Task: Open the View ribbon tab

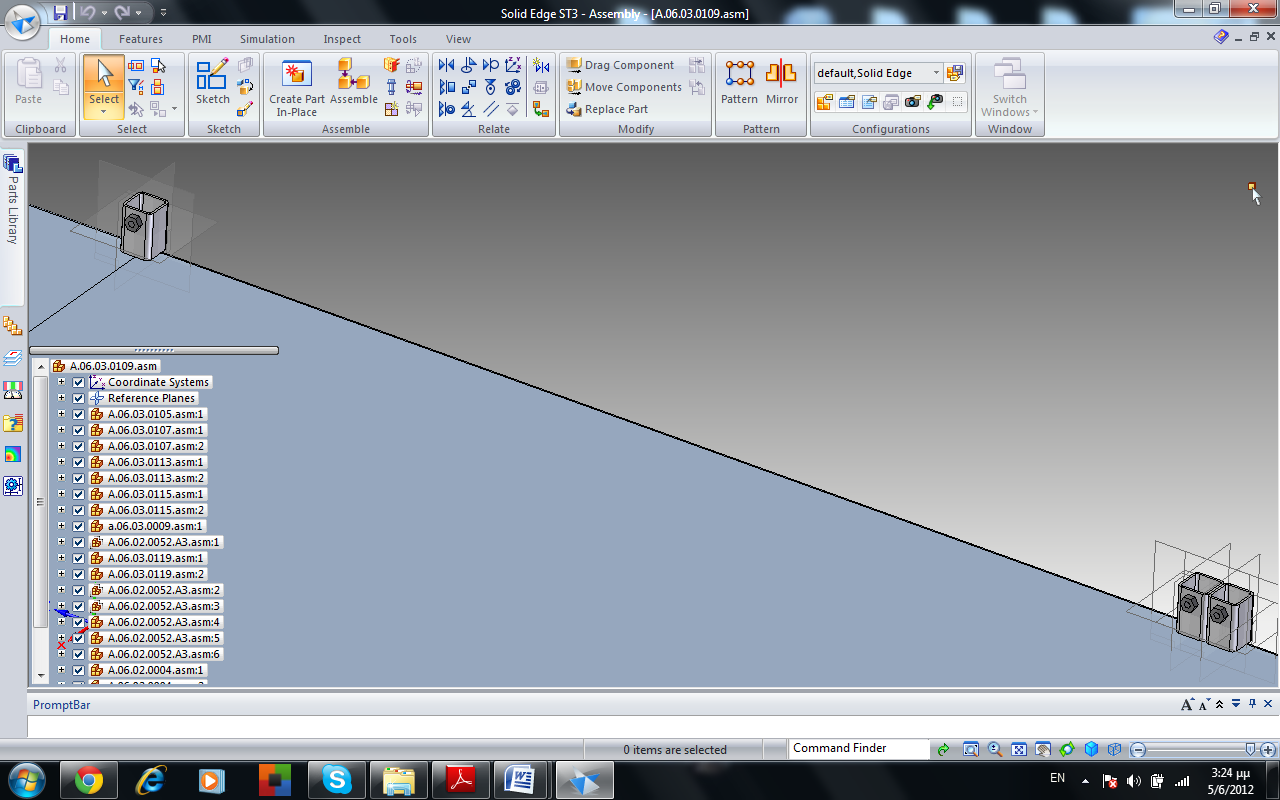Action: coord(458,39)
